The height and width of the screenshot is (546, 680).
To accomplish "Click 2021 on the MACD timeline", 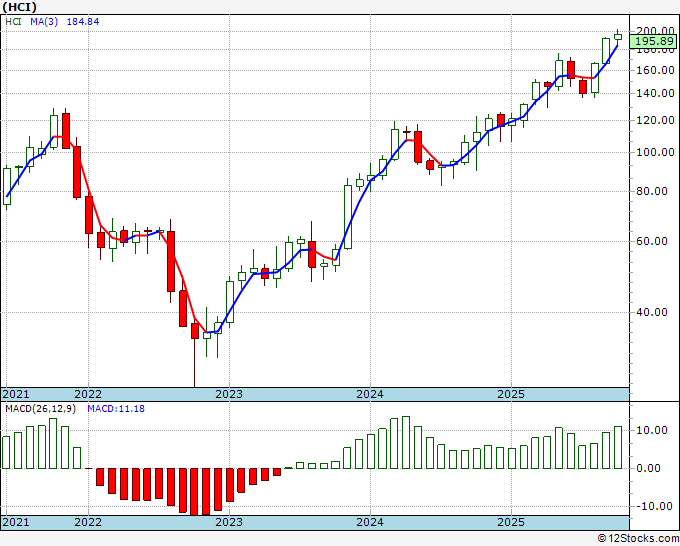I will point(16,522).
